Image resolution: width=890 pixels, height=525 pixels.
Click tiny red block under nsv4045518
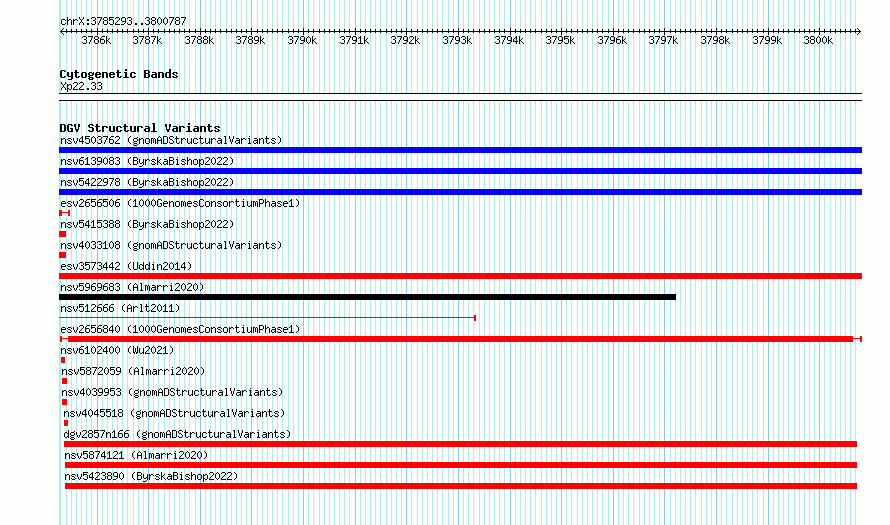click(x=66, y=423)
